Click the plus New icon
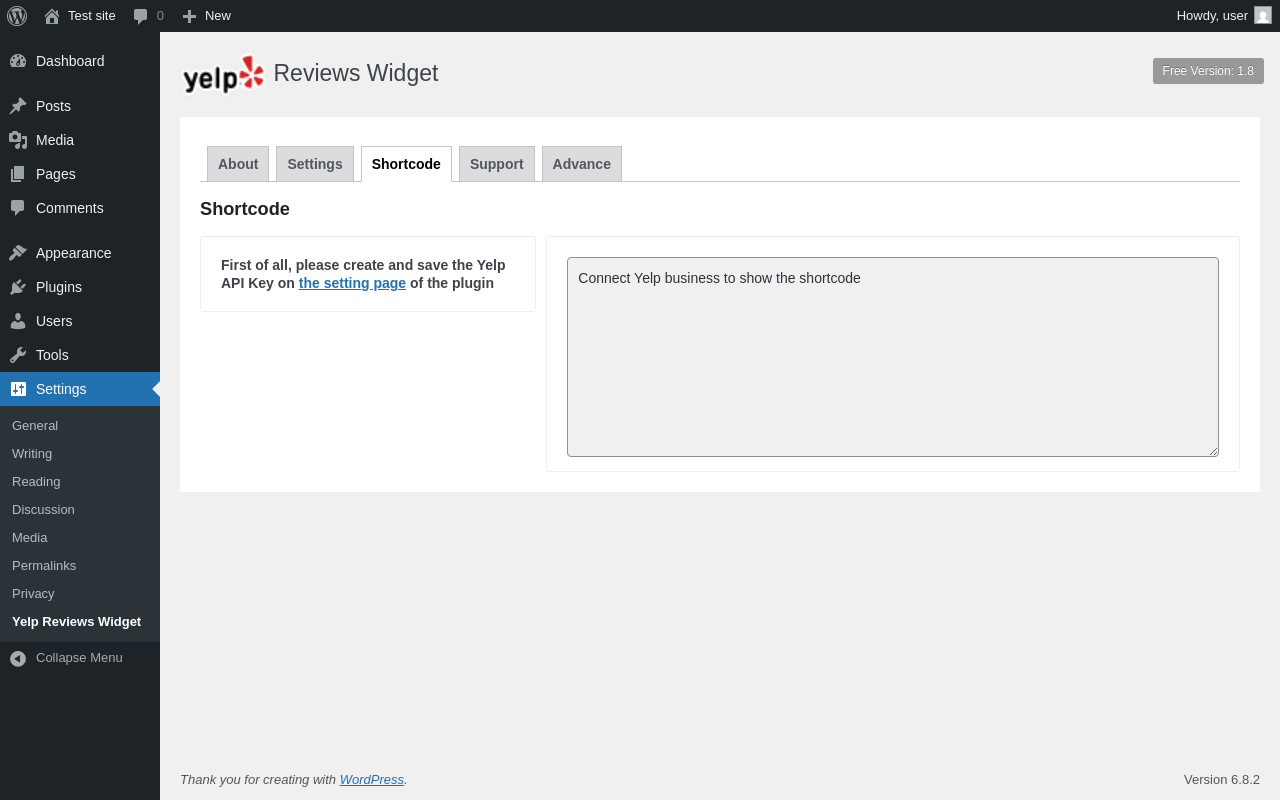Screen dimensions: 1280x800 [189, 16]
